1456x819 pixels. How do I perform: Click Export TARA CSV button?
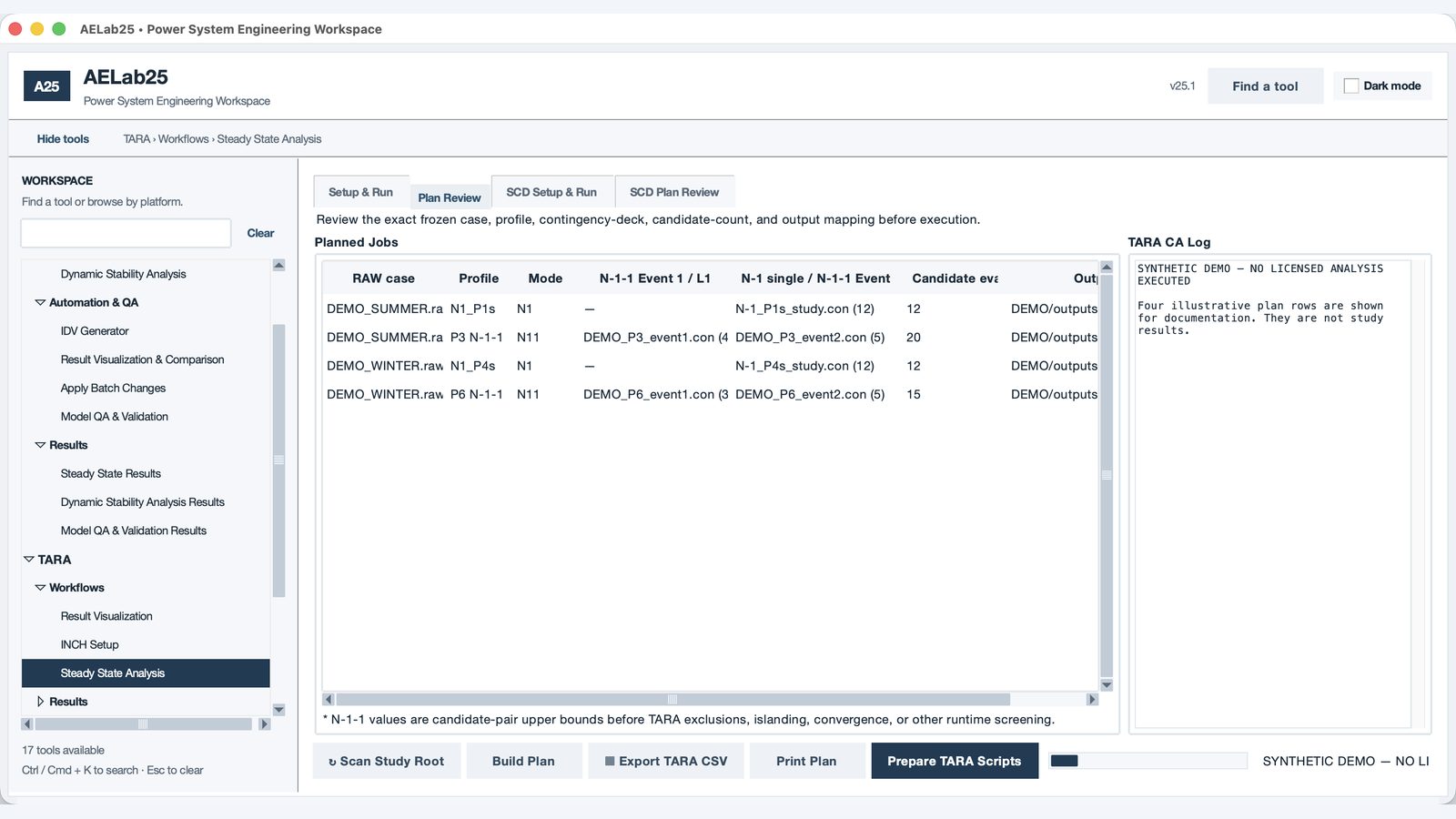[666, 761]
